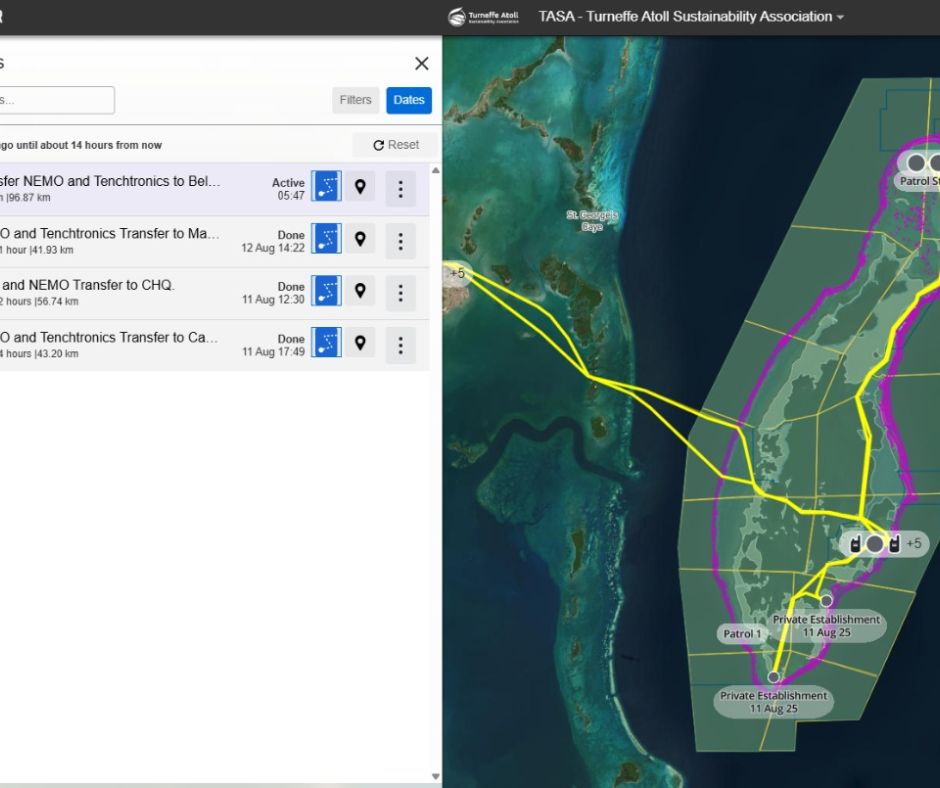This screenshot has width=940, height=788.
Task: Close the patrols side panel
Action: [x=421, y=64]
